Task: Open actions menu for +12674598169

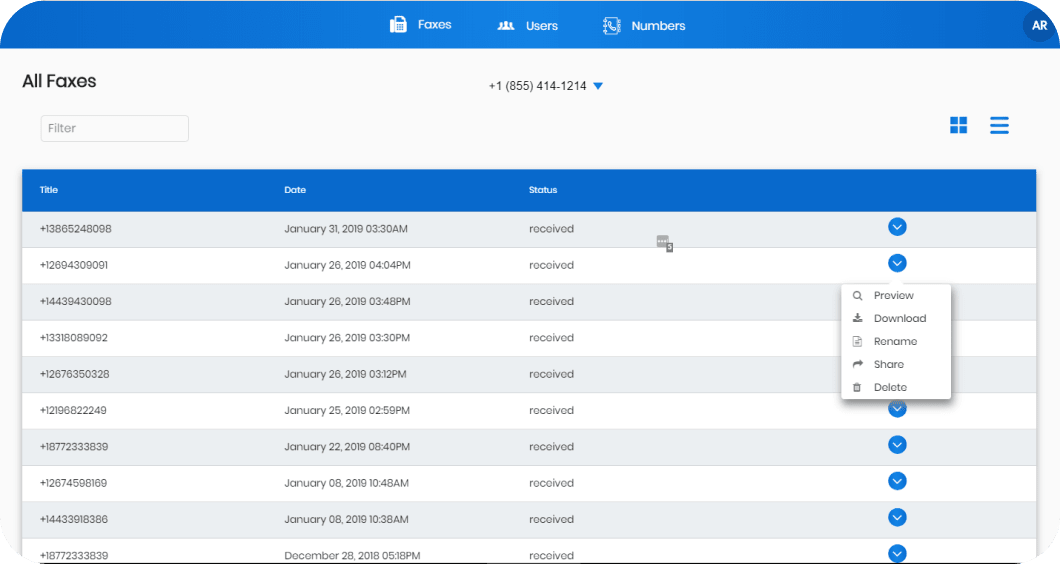Action: click(x=897, y=481)
